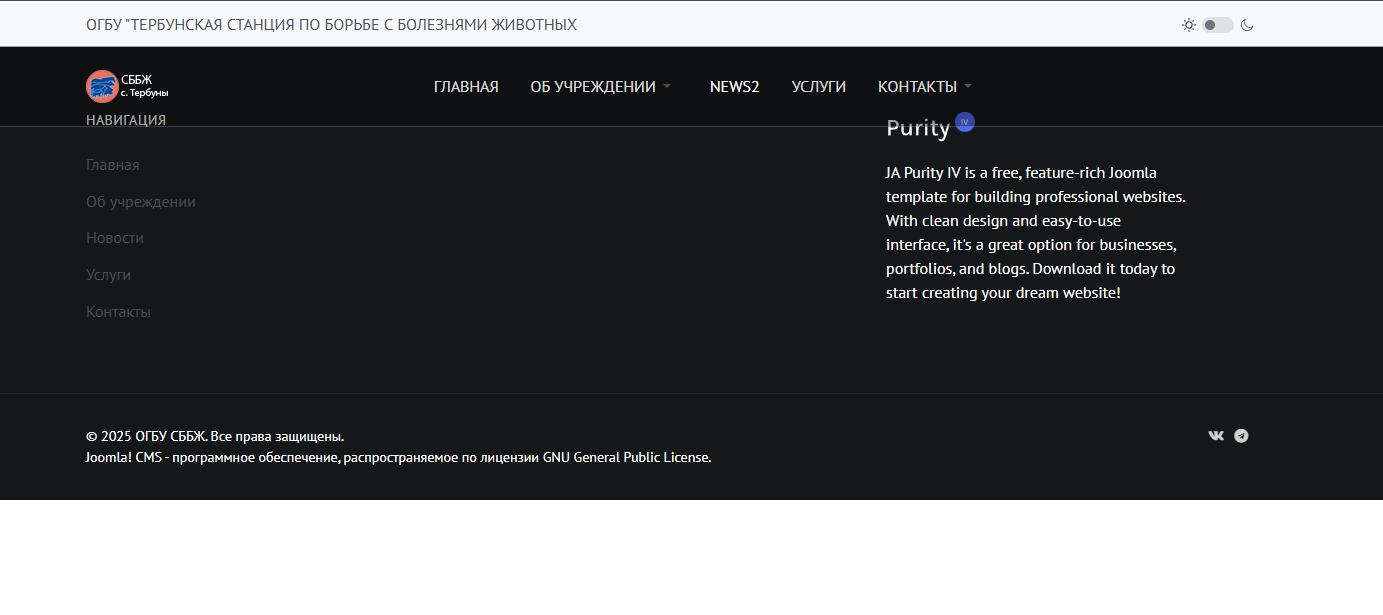
Task: Click the sun icon for light mode
Action: tap(1188, 25)
